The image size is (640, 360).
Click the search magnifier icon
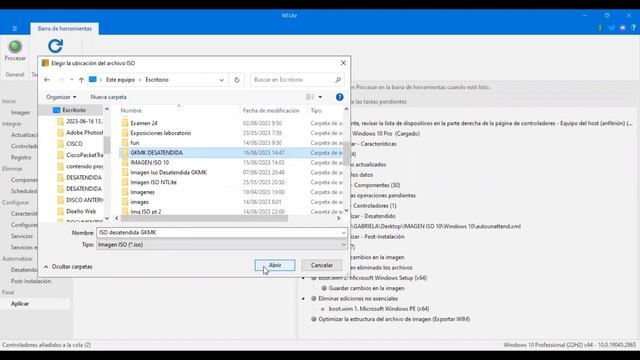click(x=338, y=80)
